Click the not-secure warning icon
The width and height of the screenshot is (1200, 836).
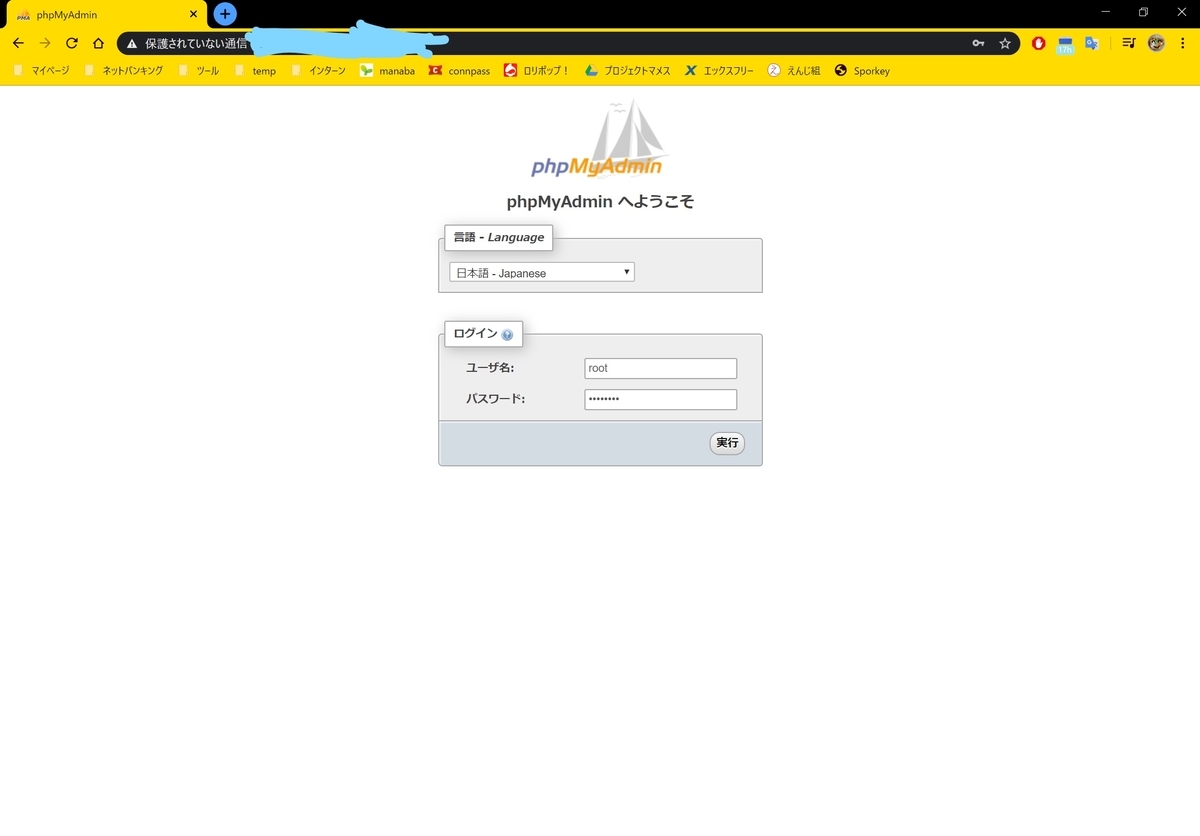pyautogui.click(x=132, y=44)
